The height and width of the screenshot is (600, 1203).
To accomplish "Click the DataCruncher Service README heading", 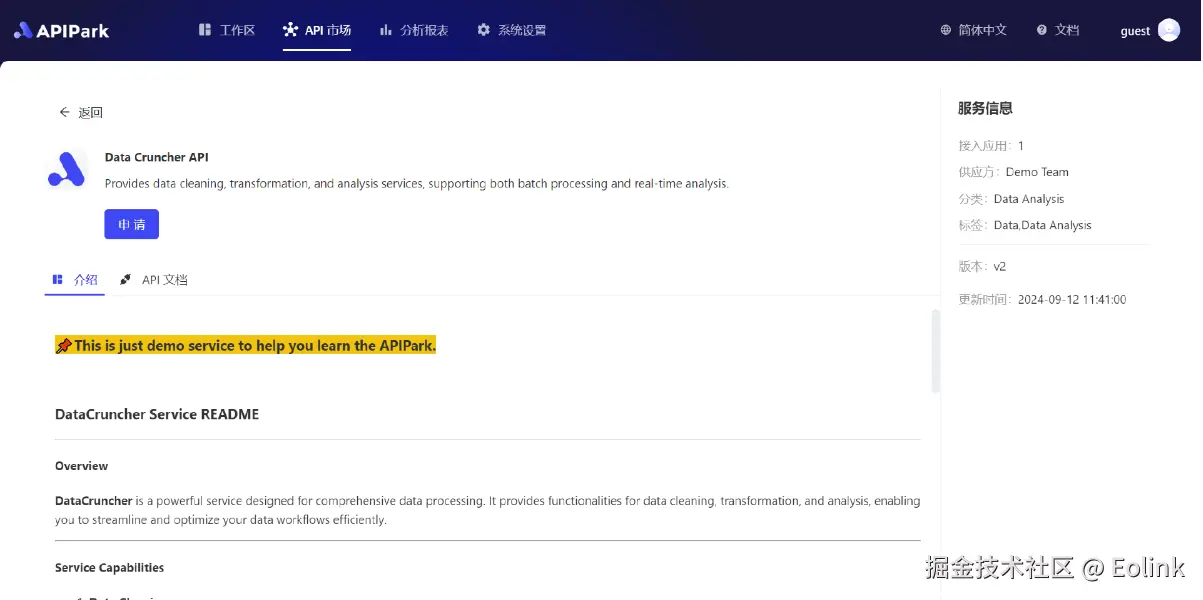I will 157,414.
